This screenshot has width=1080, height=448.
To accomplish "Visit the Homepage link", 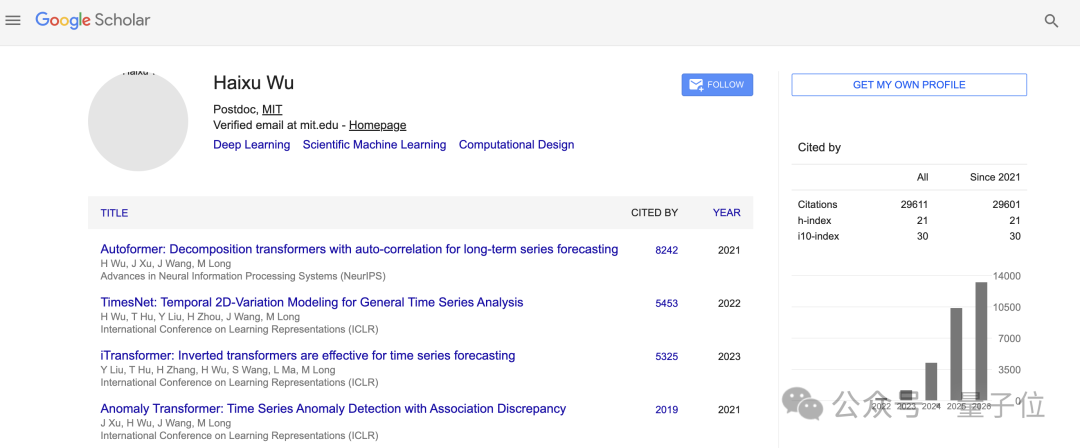I will tap(377, 125).
